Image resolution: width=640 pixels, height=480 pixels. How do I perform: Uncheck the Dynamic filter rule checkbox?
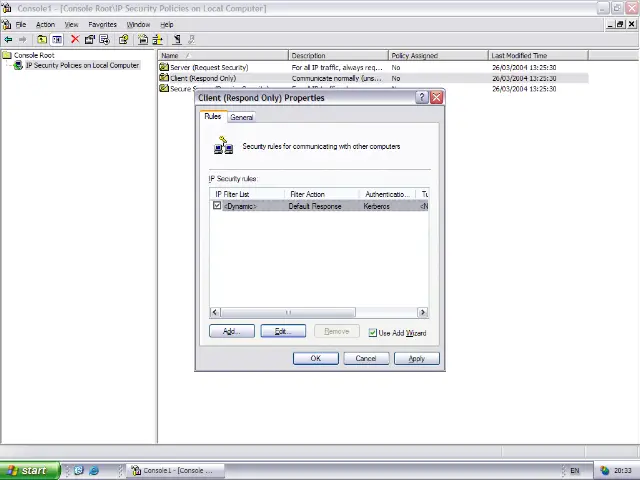(217, 206)
